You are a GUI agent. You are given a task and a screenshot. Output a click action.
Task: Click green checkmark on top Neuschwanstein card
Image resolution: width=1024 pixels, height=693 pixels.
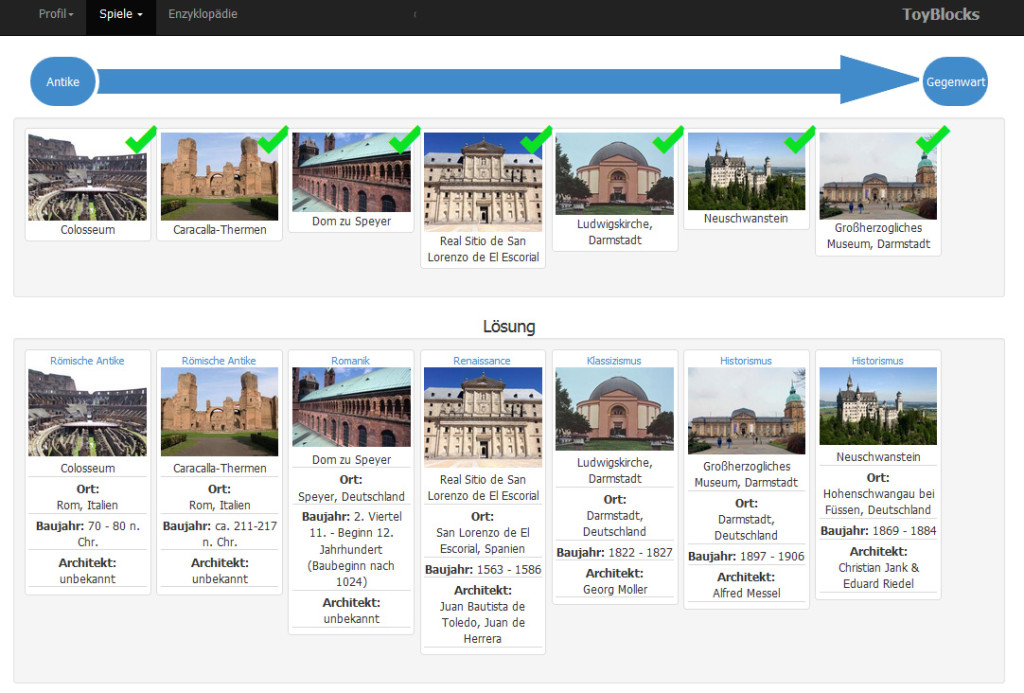click(800, 139)
